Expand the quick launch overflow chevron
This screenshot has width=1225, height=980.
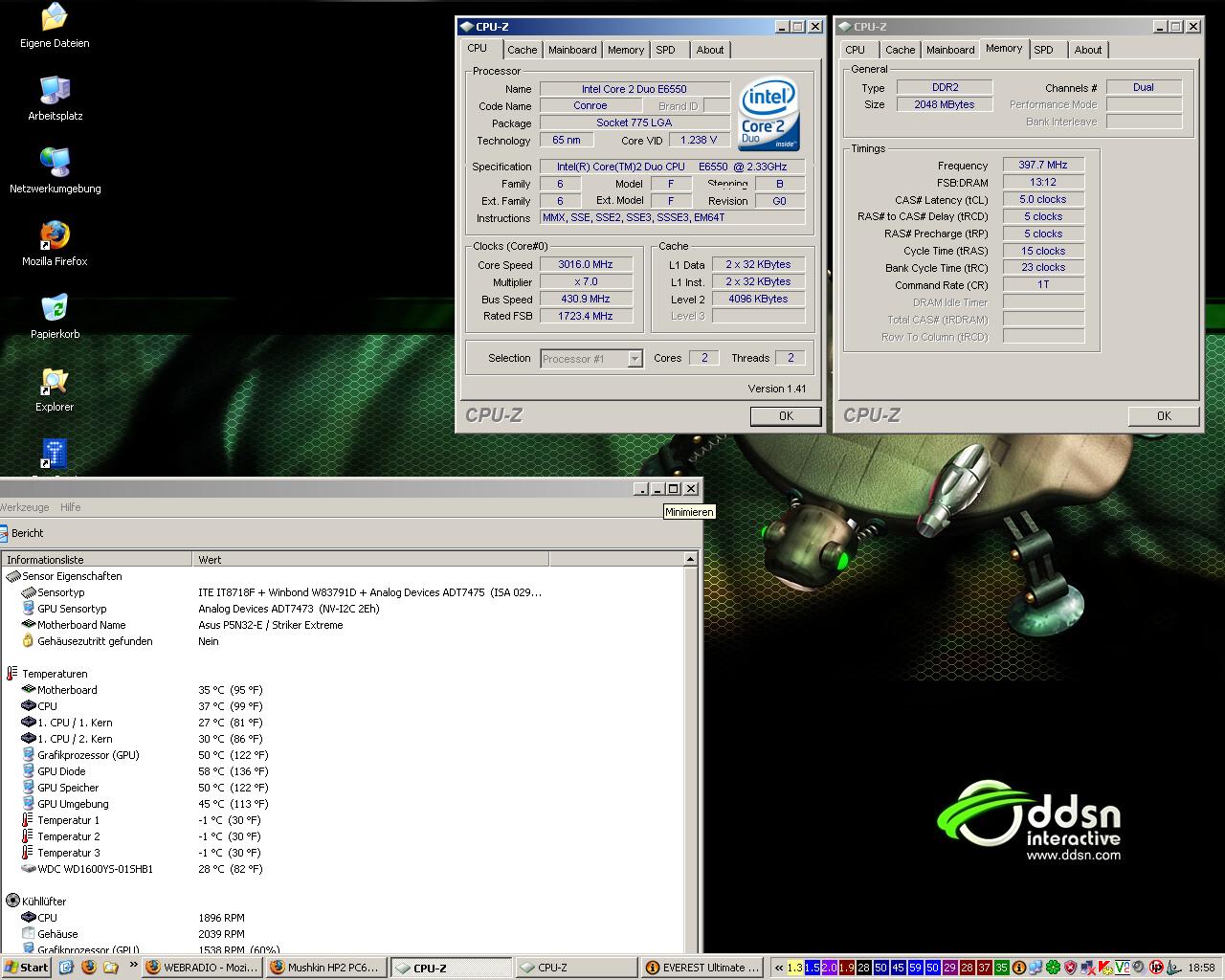tap(133, 967)
